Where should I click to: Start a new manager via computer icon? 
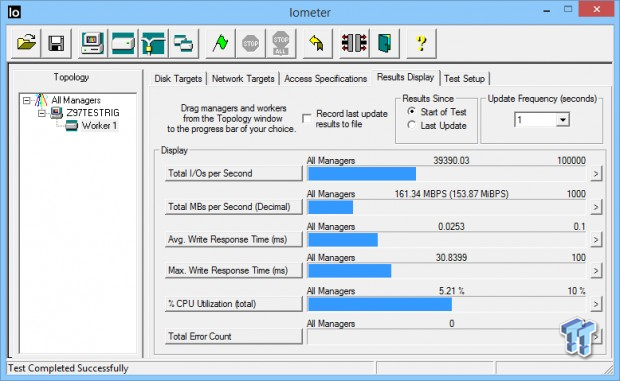93,43
